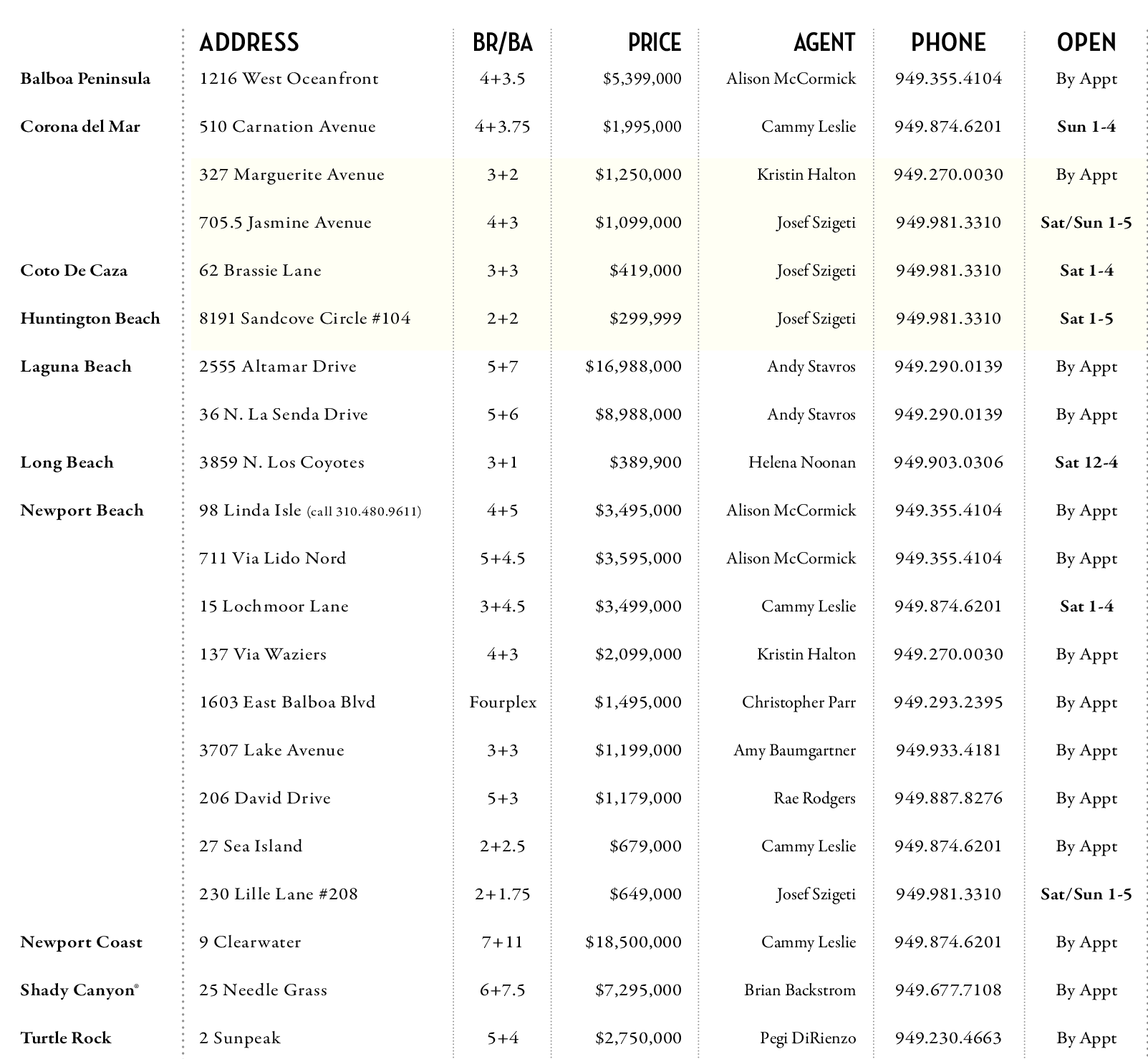Click the OPEN column header

coord(1086,43)
